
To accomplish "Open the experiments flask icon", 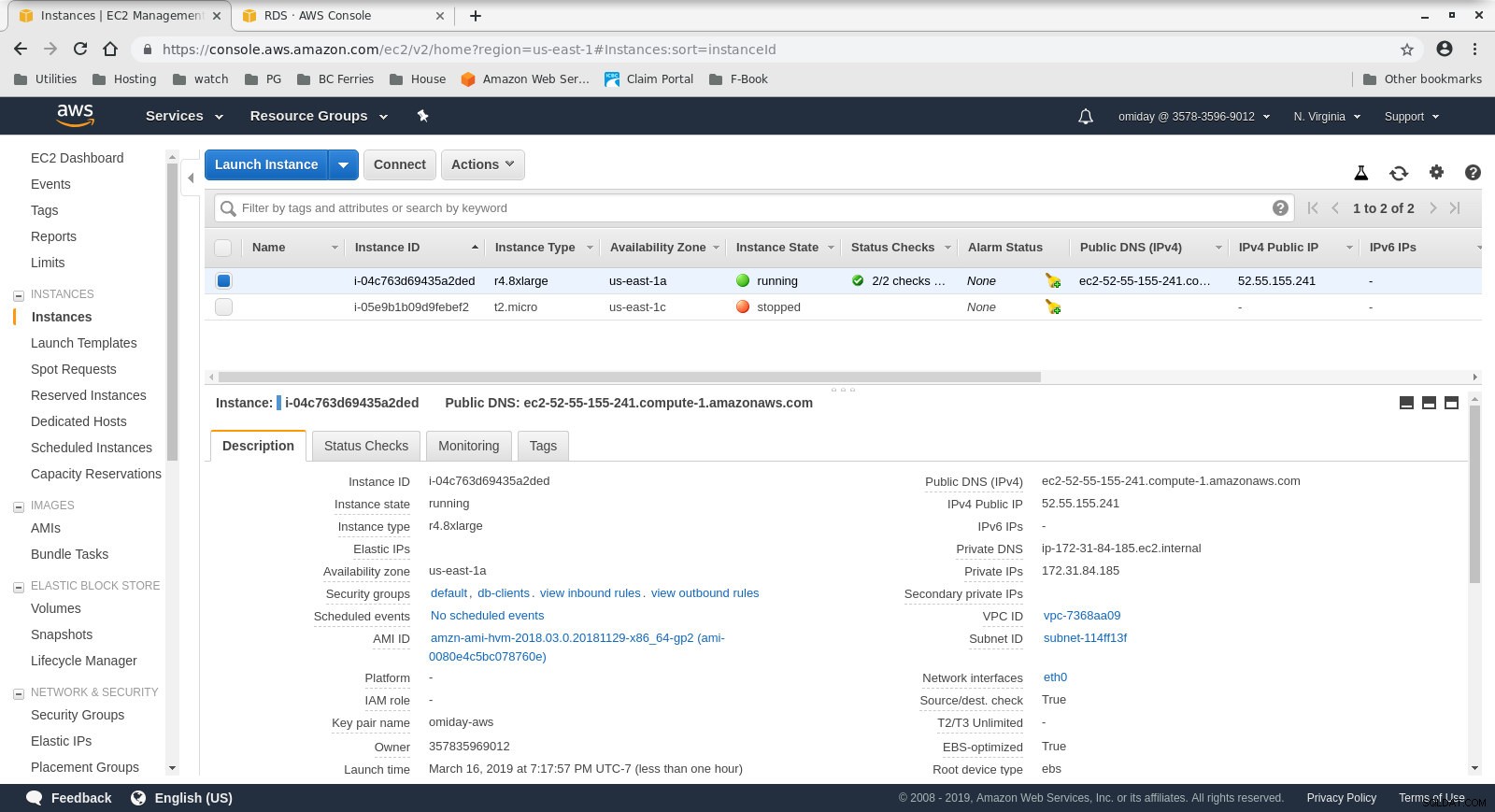I will (1361, 173).
